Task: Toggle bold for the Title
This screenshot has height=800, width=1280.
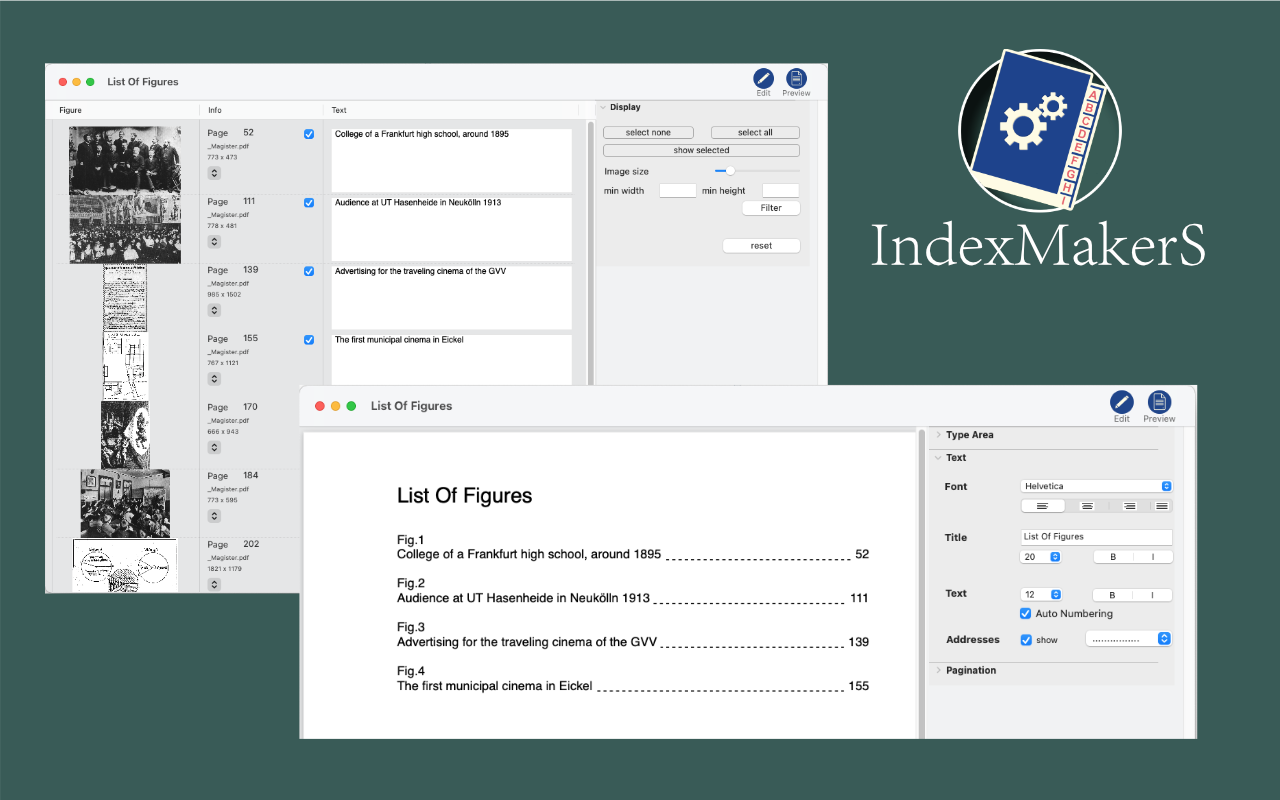Action: click(x=1113, y=557)
